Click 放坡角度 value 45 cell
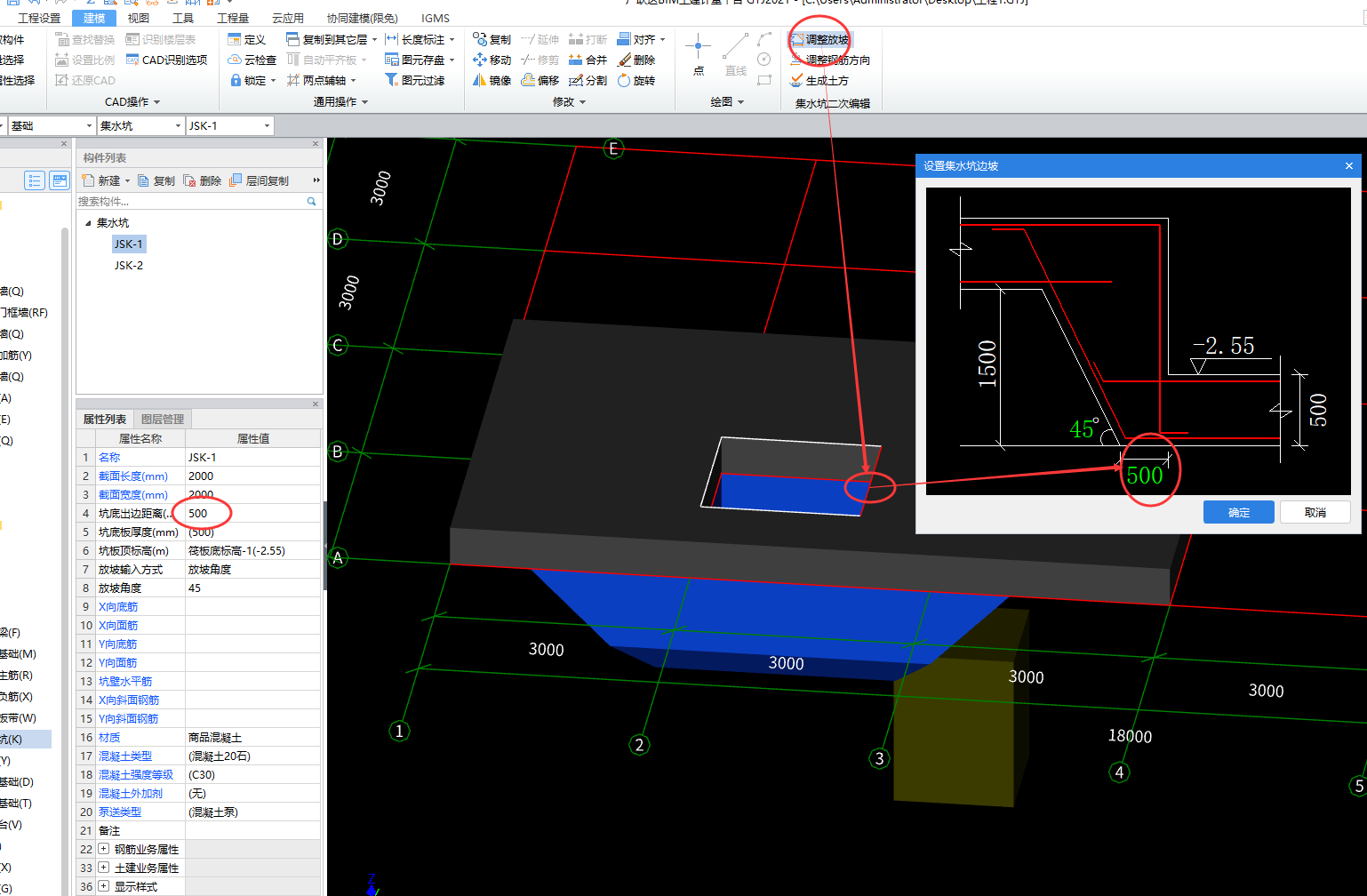The image size is (1367, 896). point(252,588)
